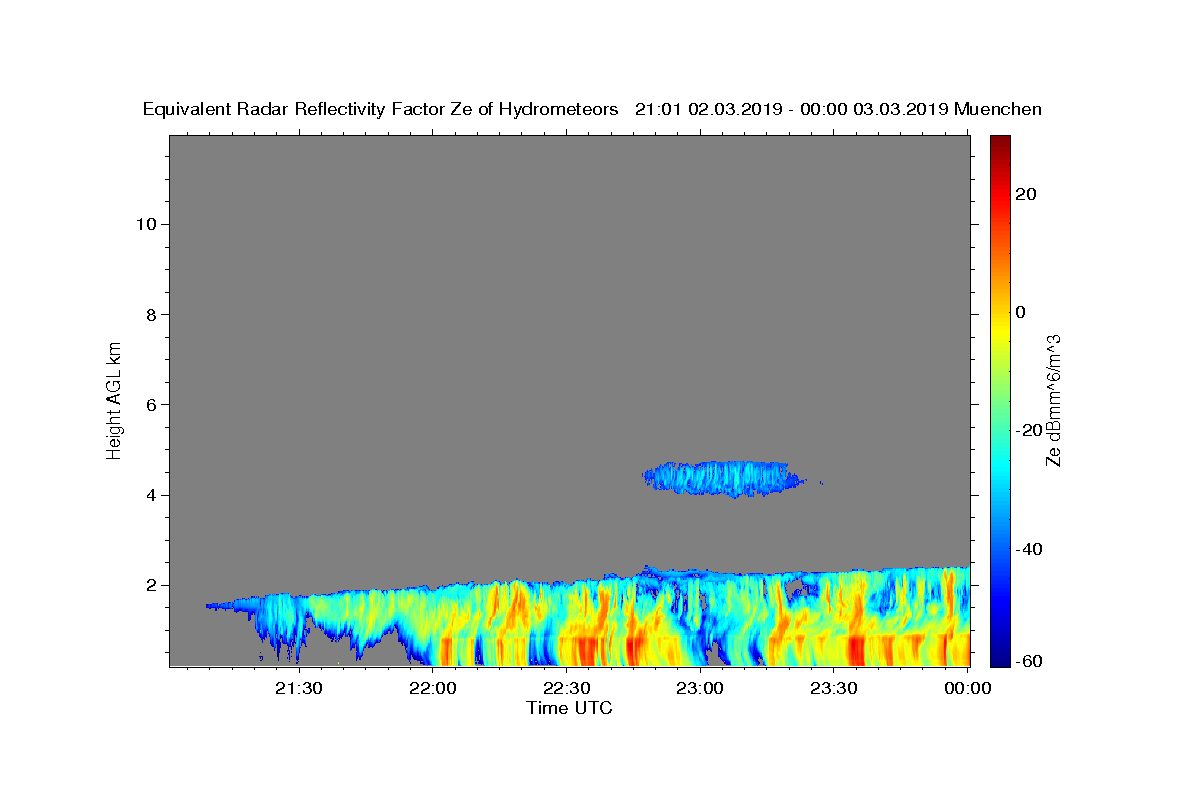Click the dark blue bottom of the colorbar

[x=1000, y=659]
